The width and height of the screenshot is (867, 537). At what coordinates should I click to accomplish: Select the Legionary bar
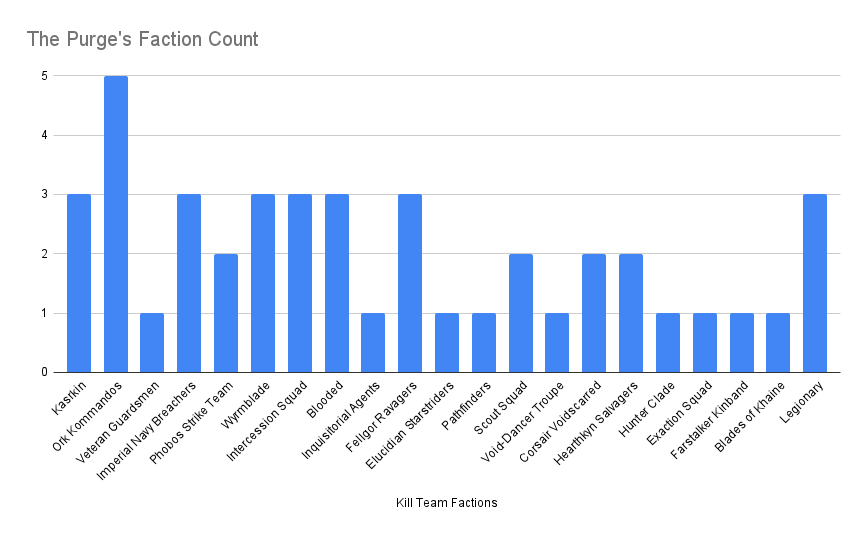coord(815,283)
